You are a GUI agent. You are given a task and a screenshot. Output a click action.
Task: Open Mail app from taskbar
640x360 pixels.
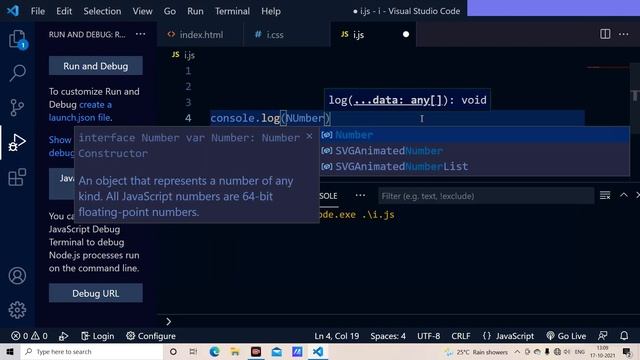(x=276, y=351)
